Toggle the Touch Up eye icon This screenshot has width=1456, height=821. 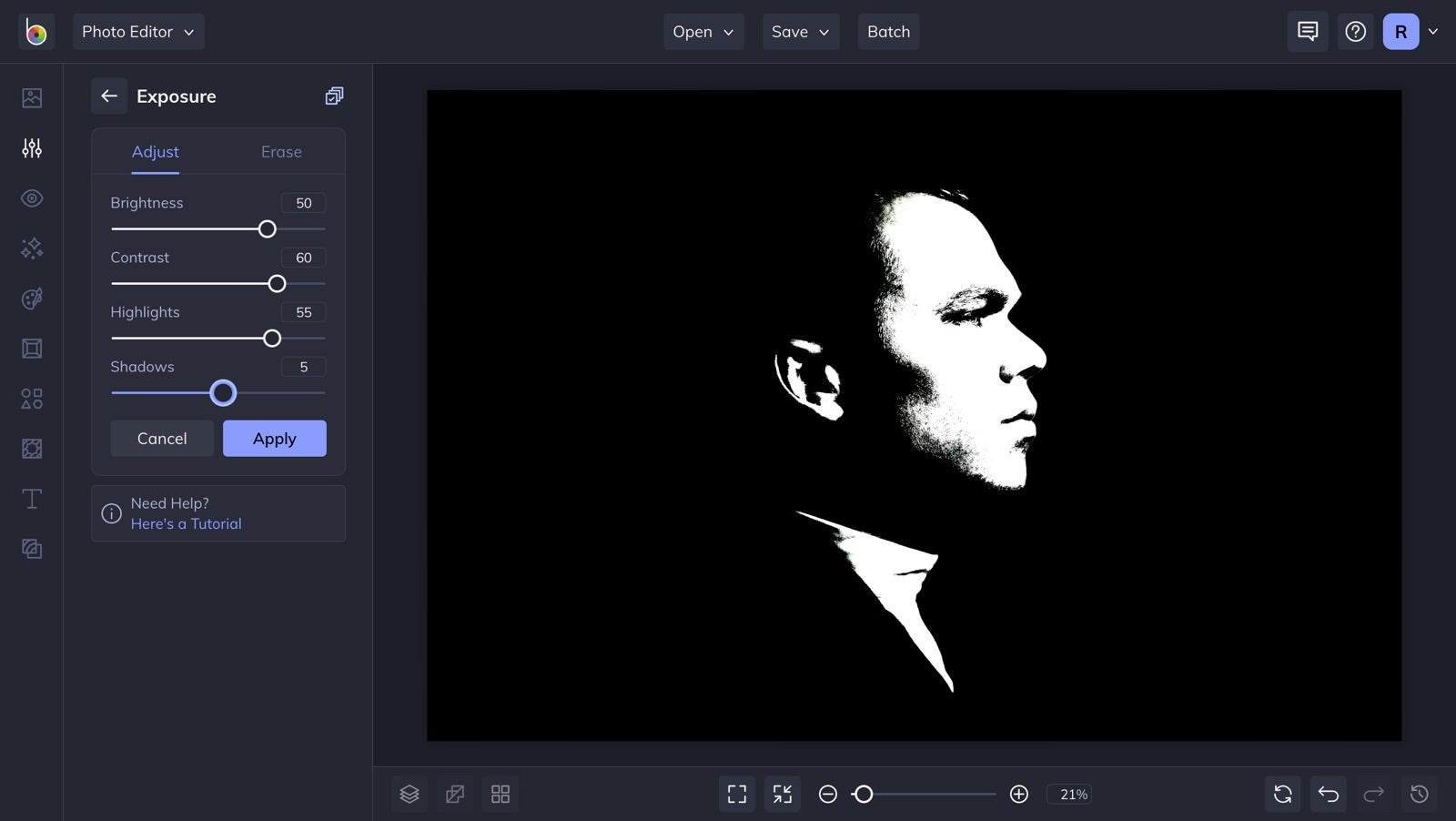[x=32, y=198]
